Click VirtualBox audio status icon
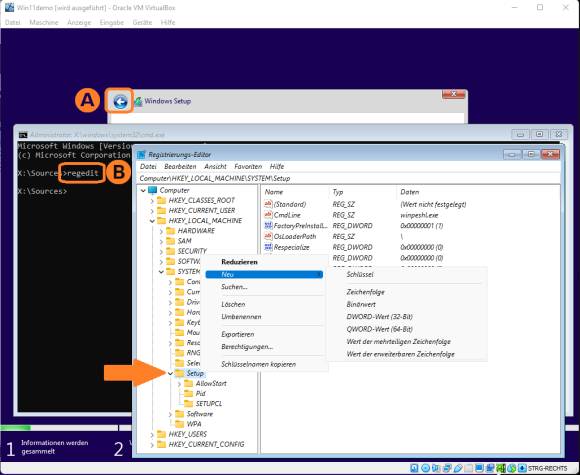 click(x=436, y=468)
